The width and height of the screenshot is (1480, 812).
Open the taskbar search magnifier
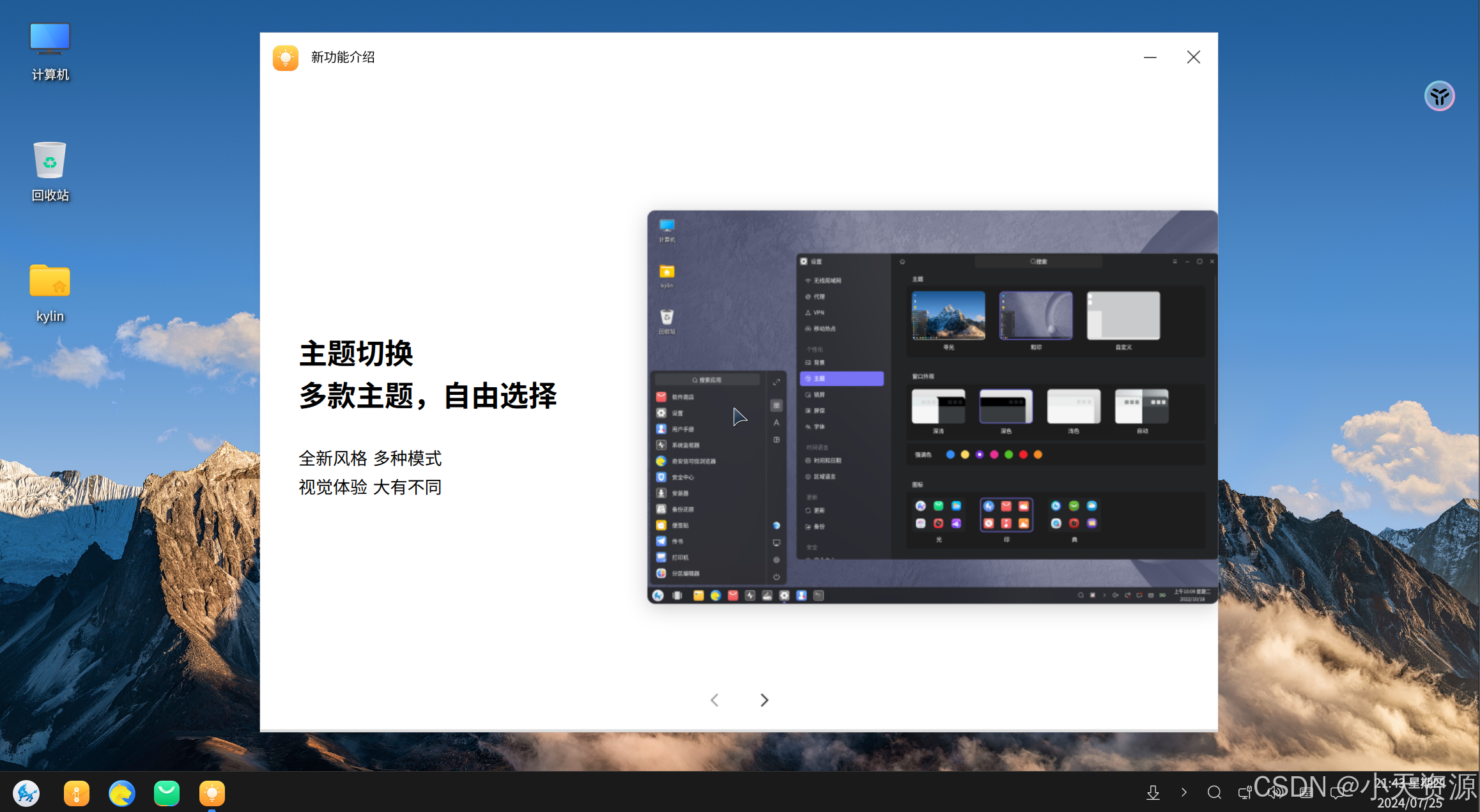point(1214,793)
